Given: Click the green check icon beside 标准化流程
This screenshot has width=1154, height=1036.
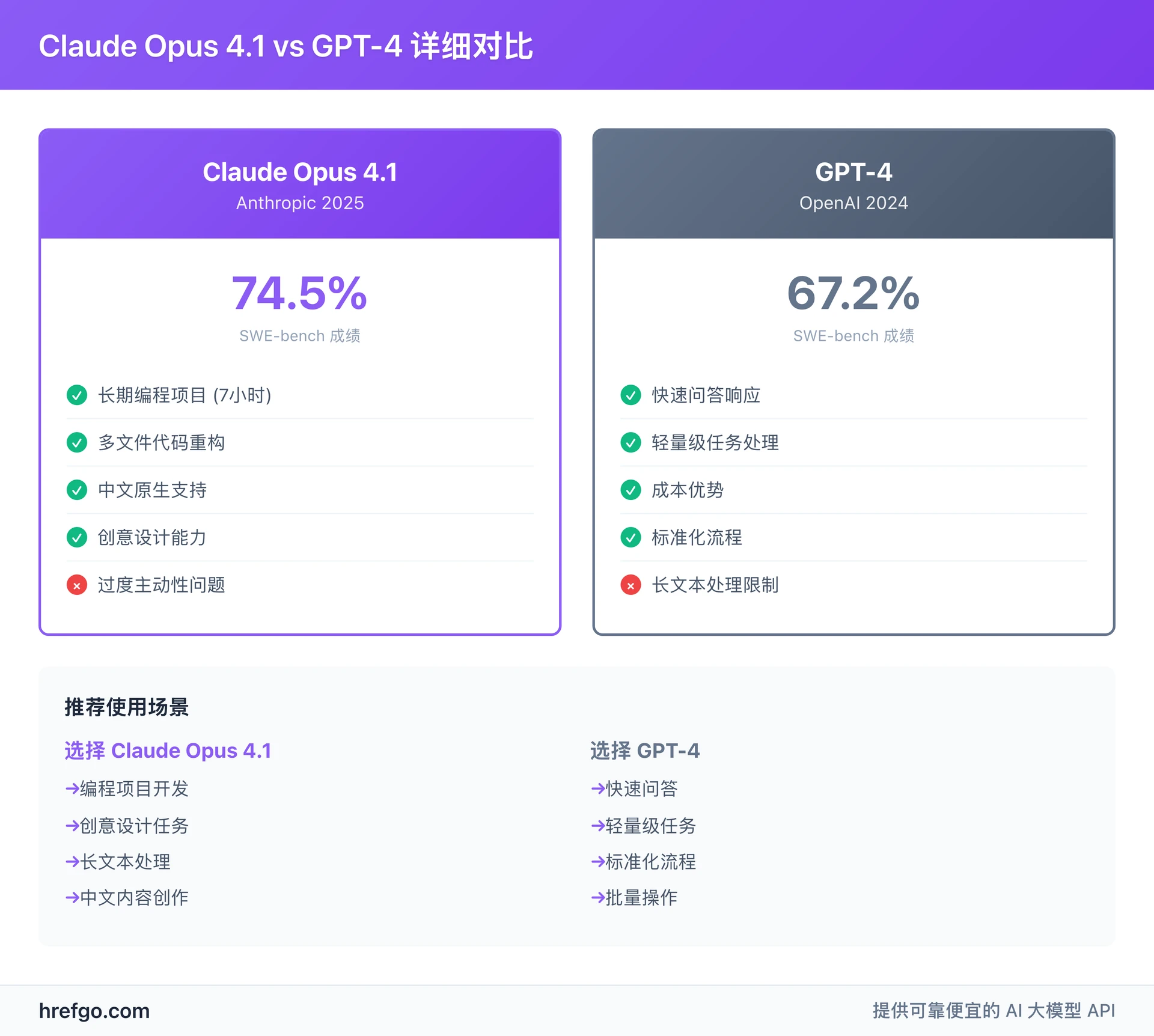Looking at the screenshot, I should pos(630,537).
